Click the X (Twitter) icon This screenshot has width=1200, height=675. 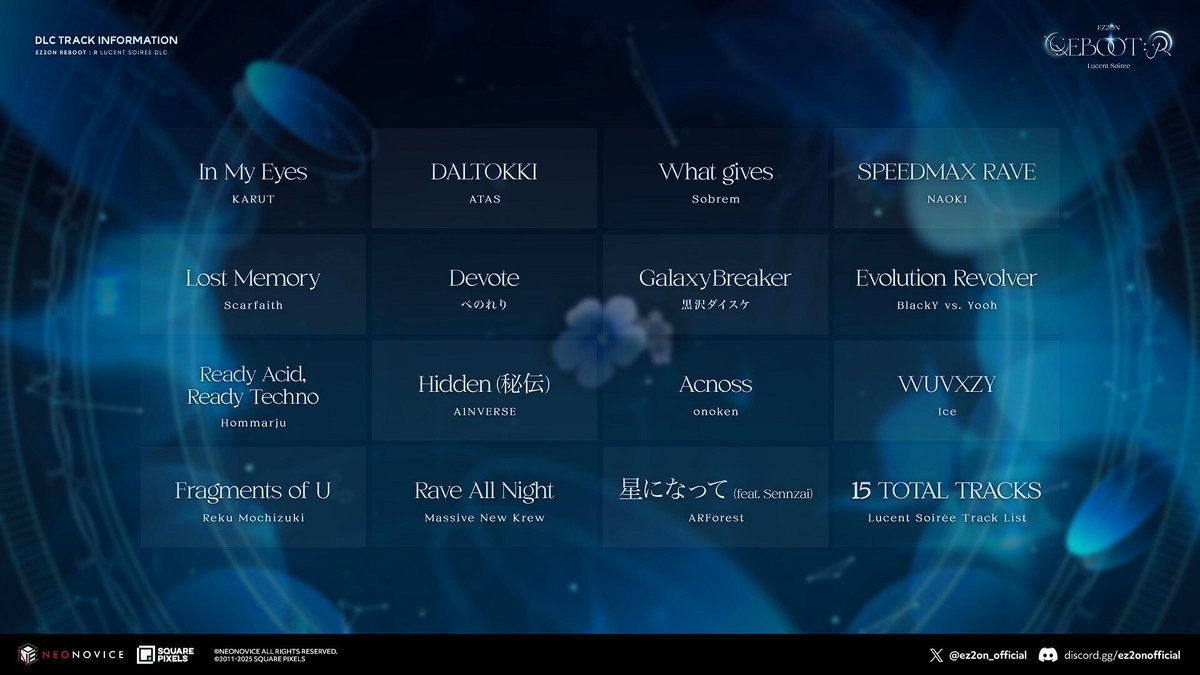936,655
